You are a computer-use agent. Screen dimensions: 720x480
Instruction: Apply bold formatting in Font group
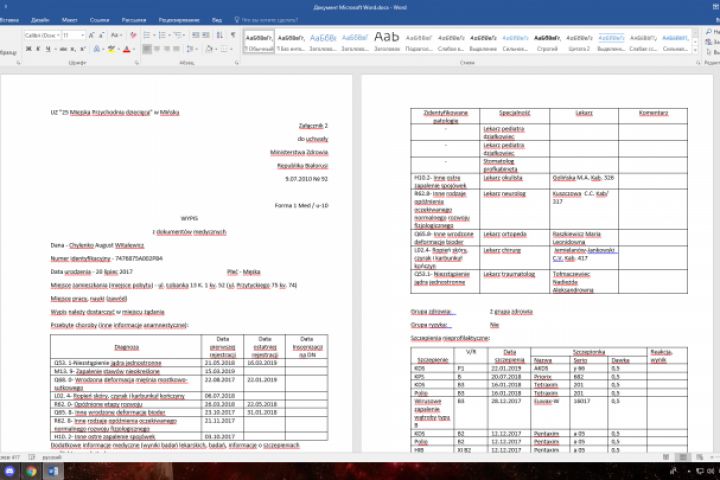coord(28,49)
